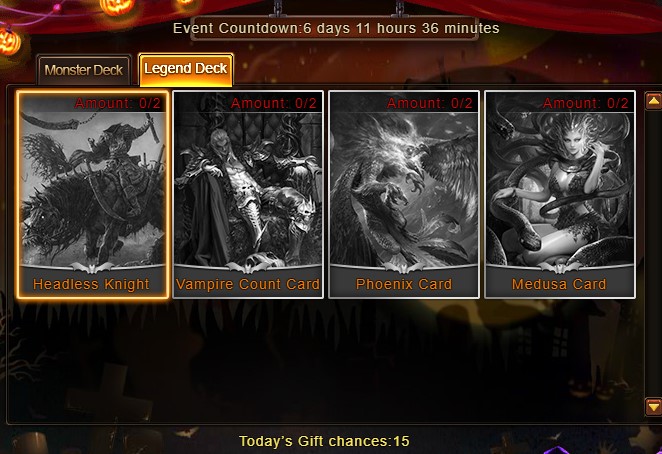The height and width of the screenshot is (454, 662).
Task: Click the Medusa Card name label
Action: (x=559, y=284)
